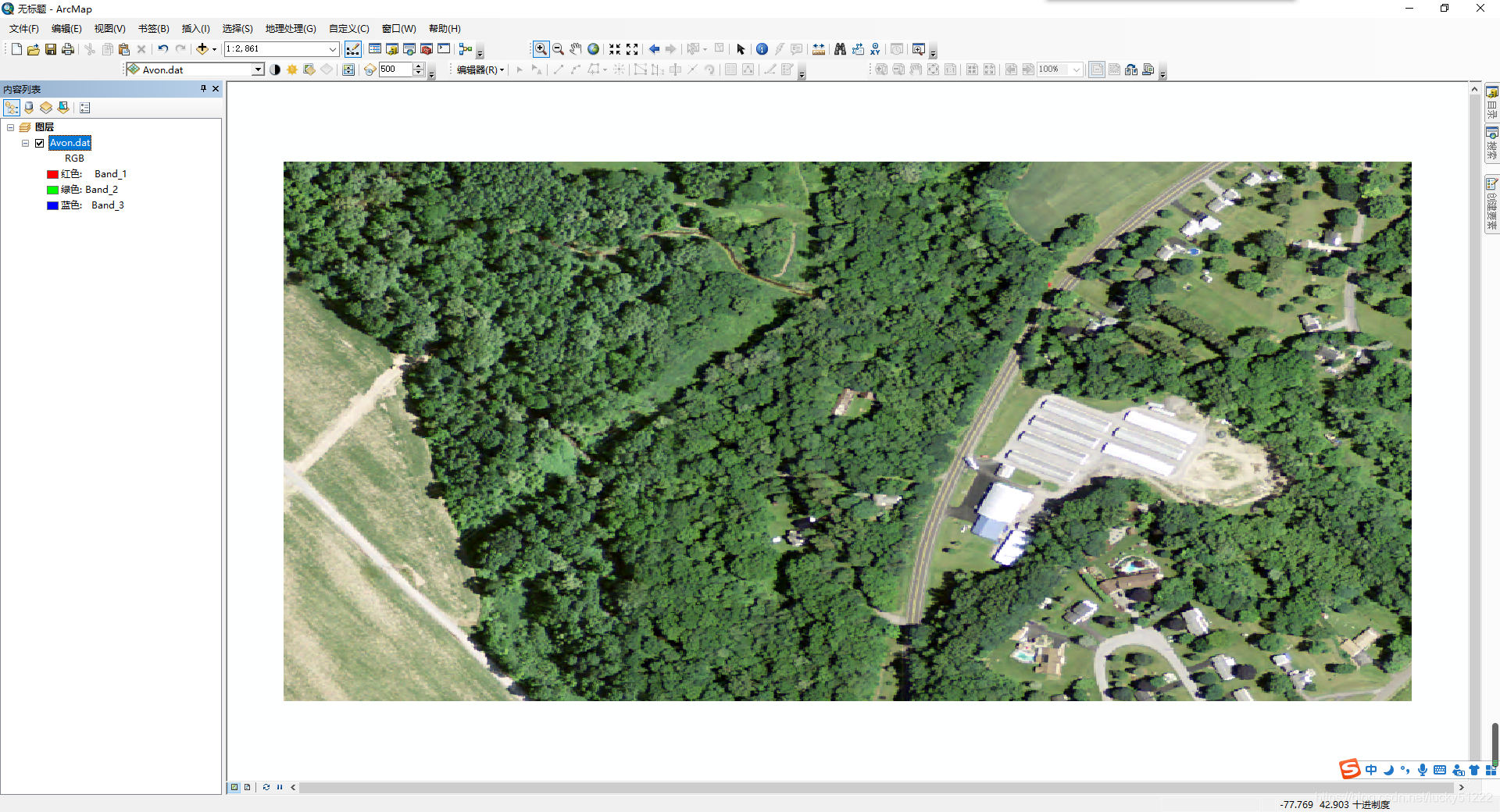Image resolution: width=1500 pixels, height=812 pixels.
Task: Select the Avon.dat layer name
Action: [x=70, y=143]
